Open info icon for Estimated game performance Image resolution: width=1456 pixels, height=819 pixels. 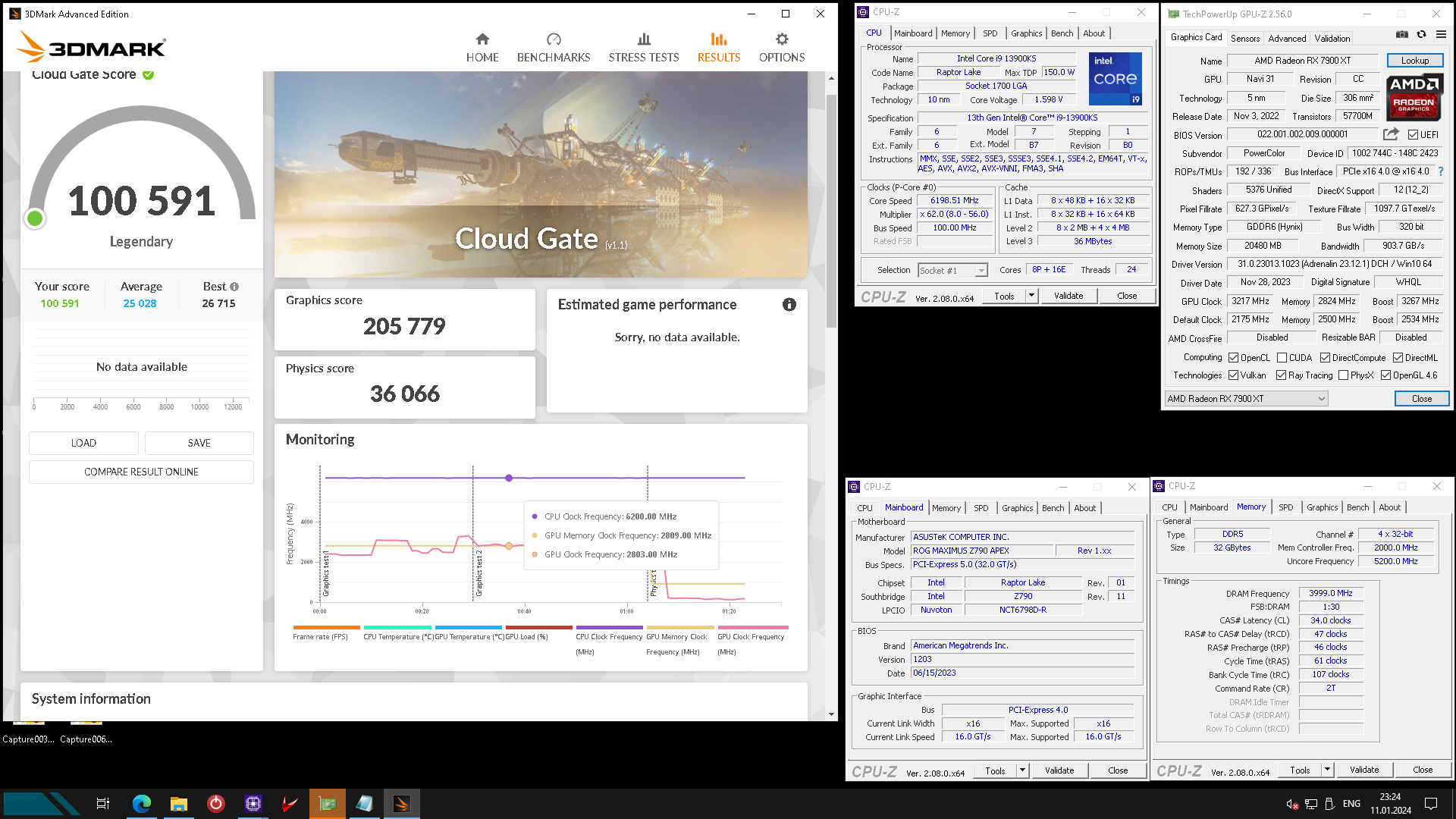[x=789, y=305]
